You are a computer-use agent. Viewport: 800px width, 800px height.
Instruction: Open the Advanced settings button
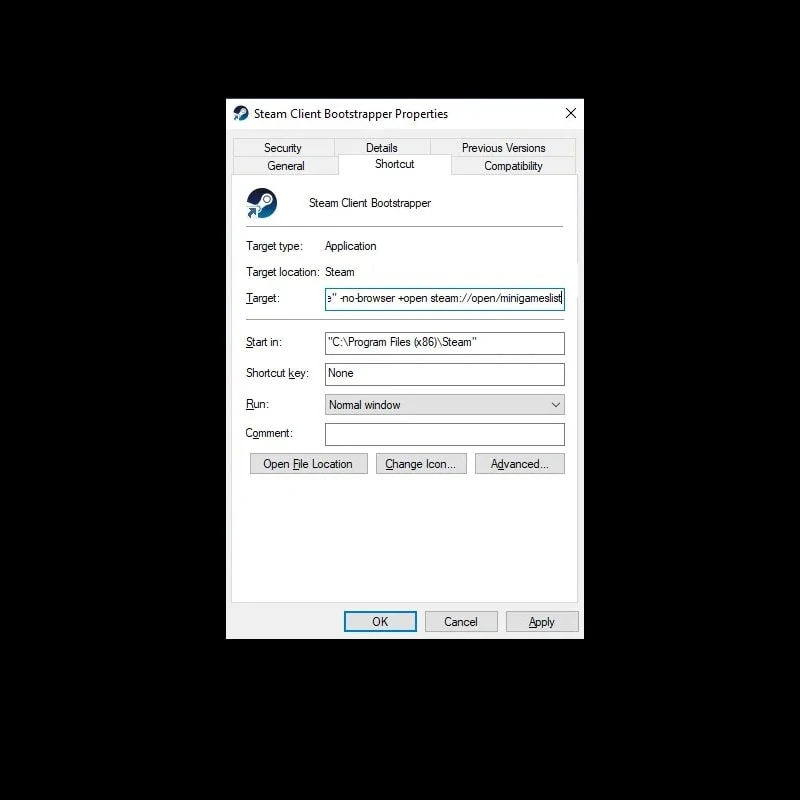pos(519,464)
